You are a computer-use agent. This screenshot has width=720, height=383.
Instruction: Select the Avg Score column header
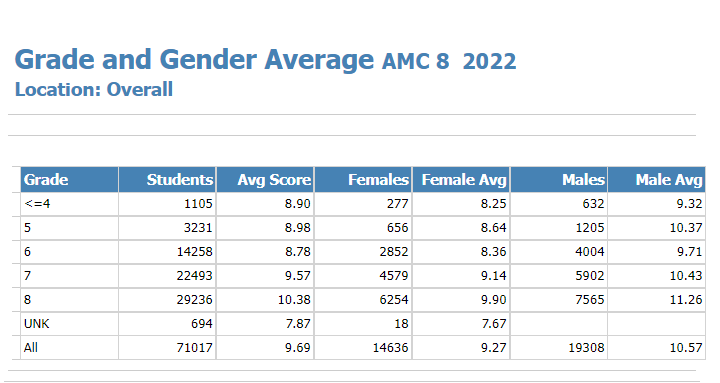(x=265, y=180)
